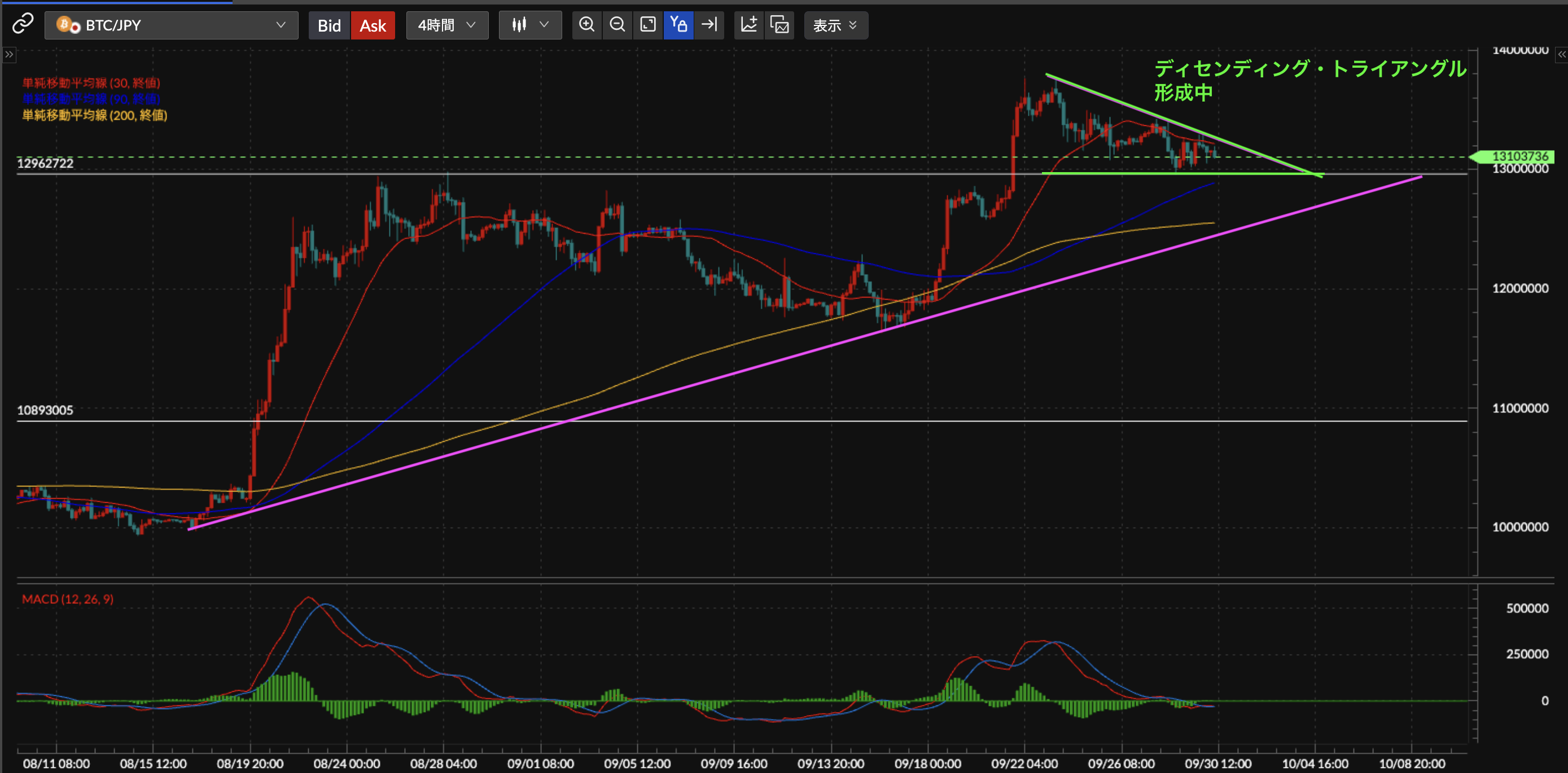Click the chain link sync icon

click(x=23, y=24)
